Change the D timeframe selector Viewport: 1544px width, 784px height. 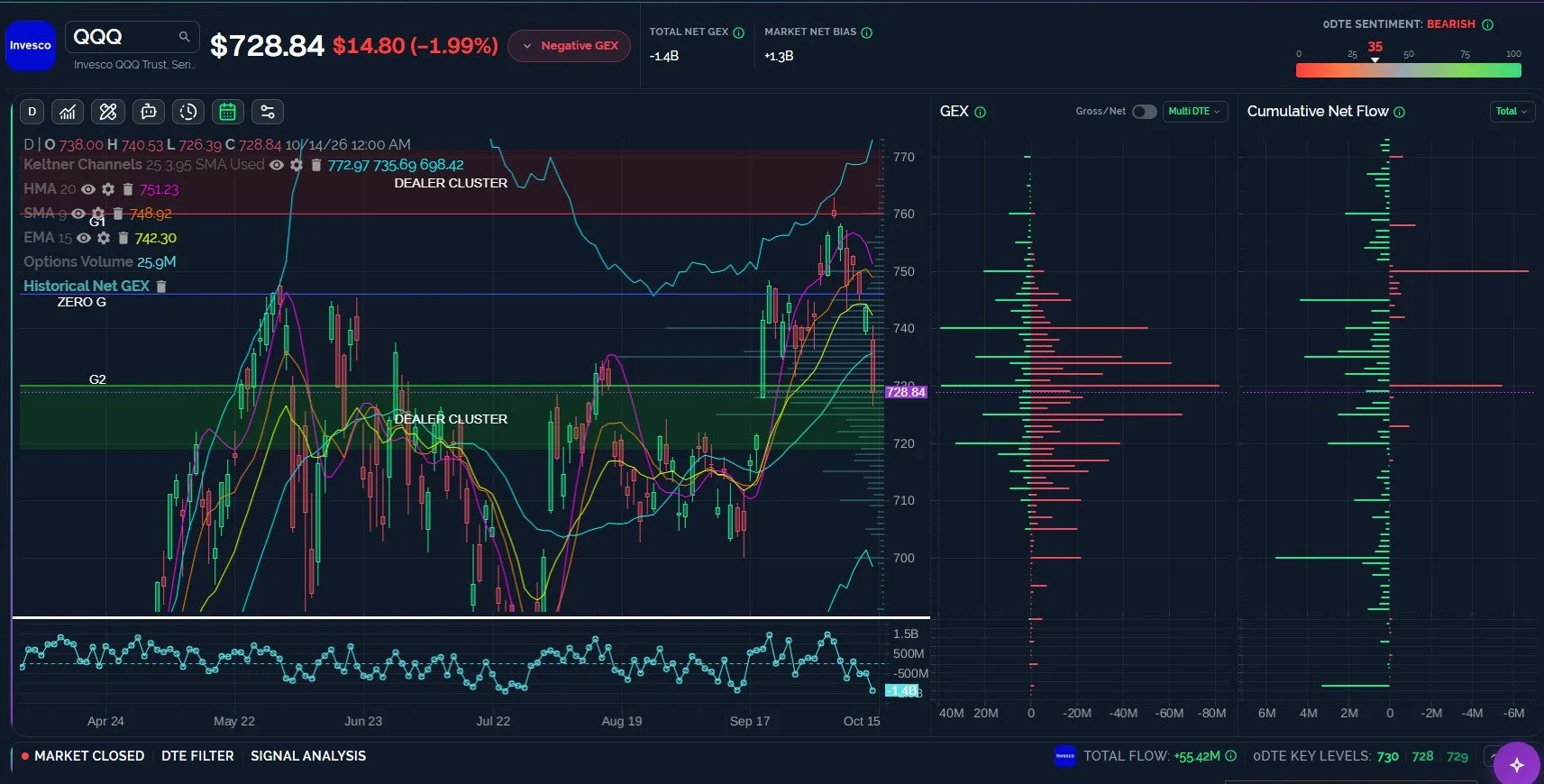(x=32, y=112)
